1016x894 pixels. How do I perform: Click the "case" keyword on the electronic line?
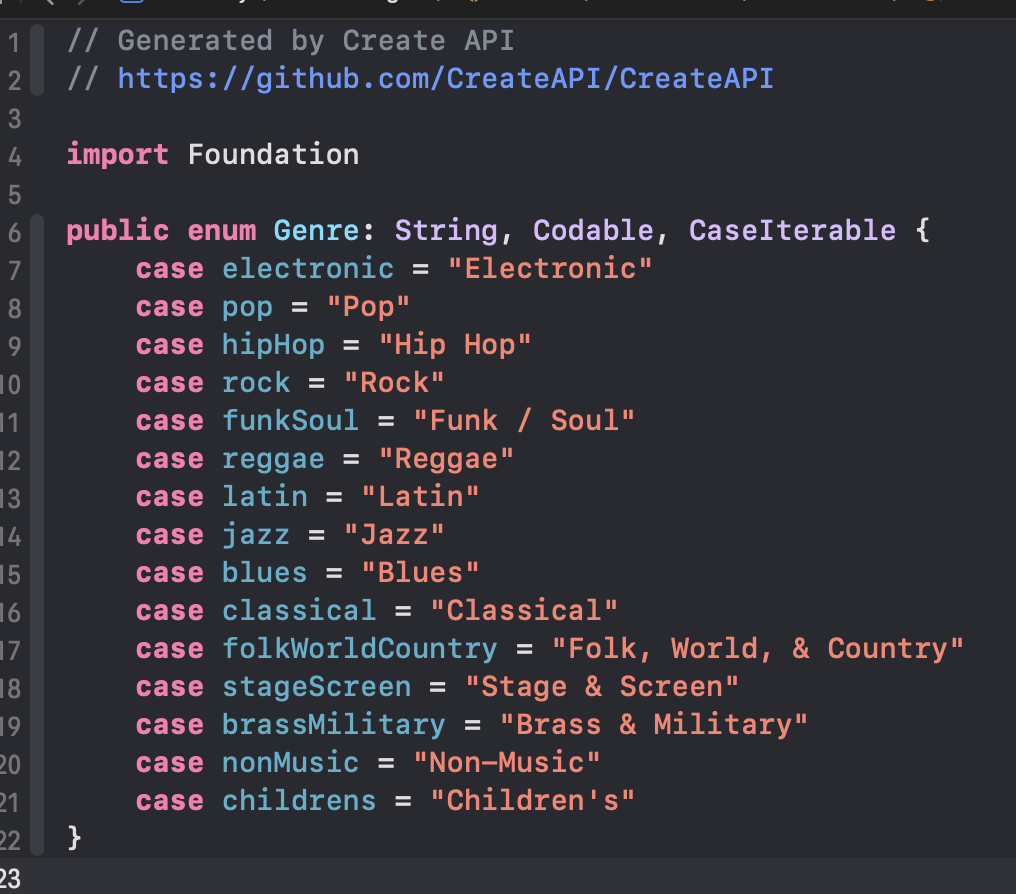coord(170,269)
